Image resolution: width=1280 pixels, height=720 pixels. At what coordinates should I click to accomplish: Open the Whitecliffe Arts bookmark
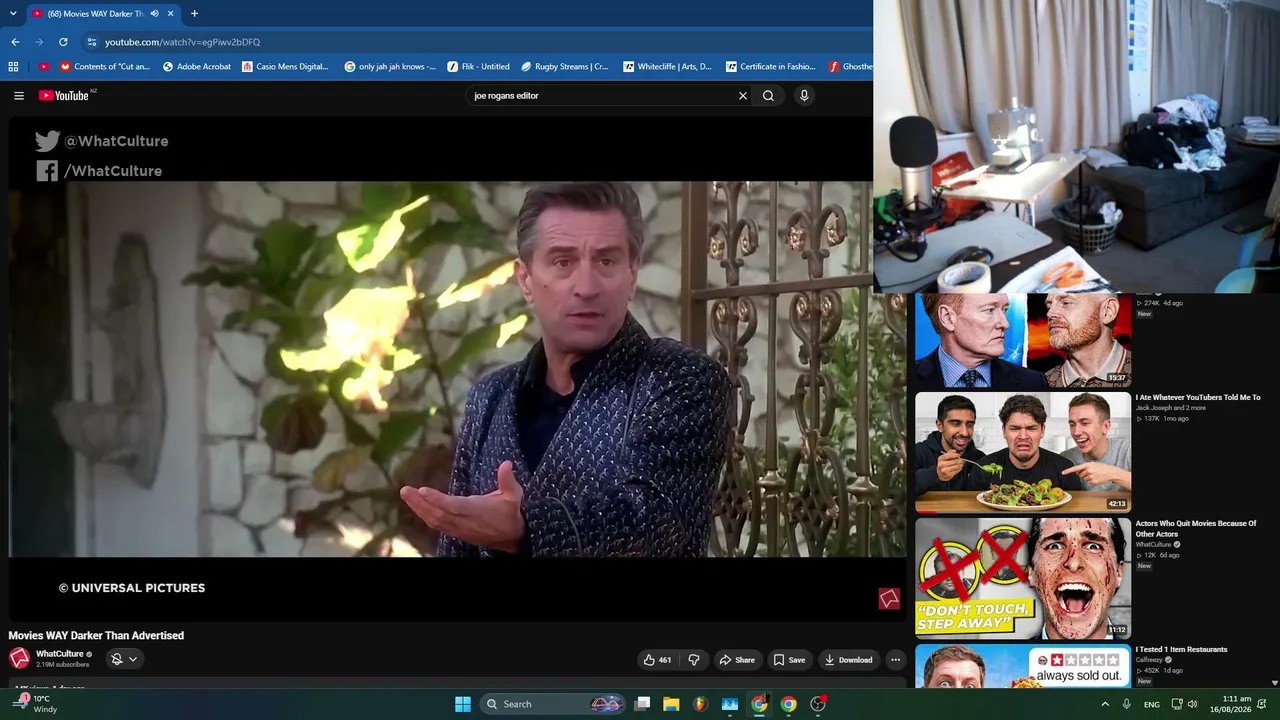coord(667,67)
